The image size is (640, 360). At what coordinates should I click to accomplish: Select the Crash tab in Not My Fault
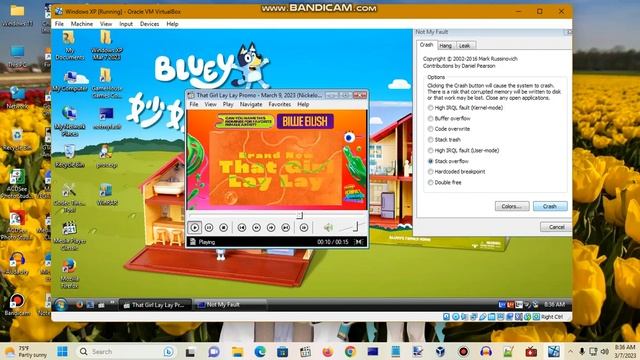coord(427,45)
